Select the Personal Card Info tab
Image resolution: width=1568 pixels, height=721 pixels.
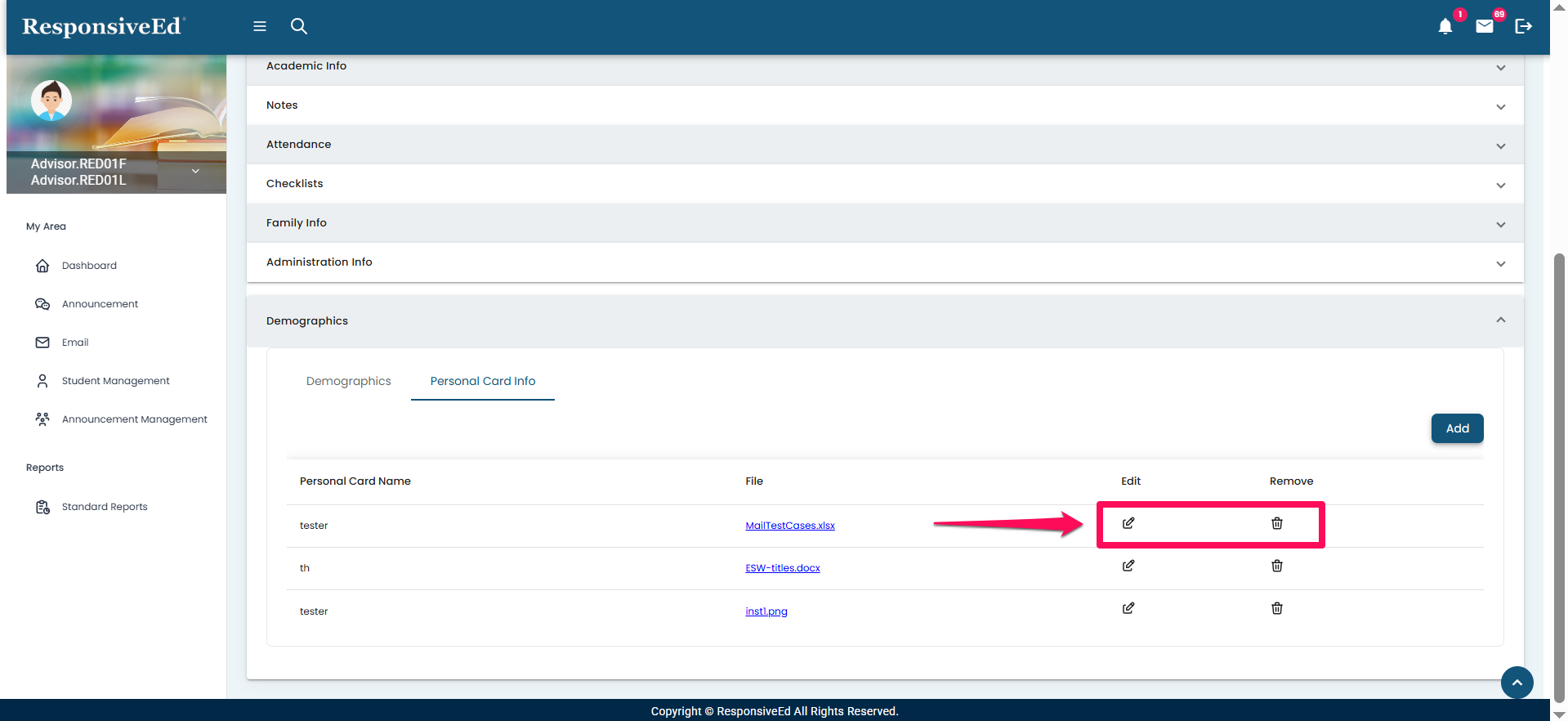[x=482, y=381]
